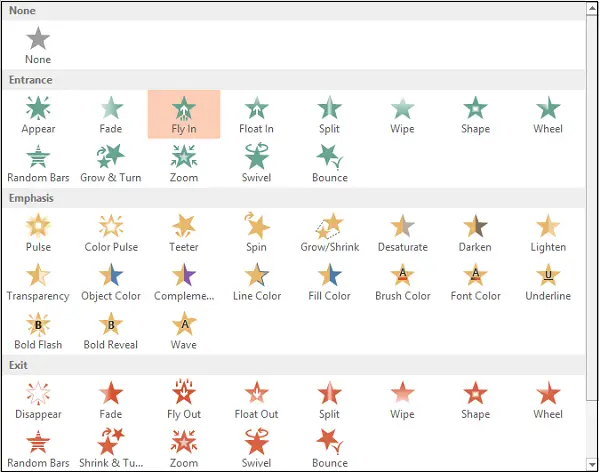Select the Grow & Turn effect
The width and height of the screenshot is (600, 472).
tap(111, 163)
